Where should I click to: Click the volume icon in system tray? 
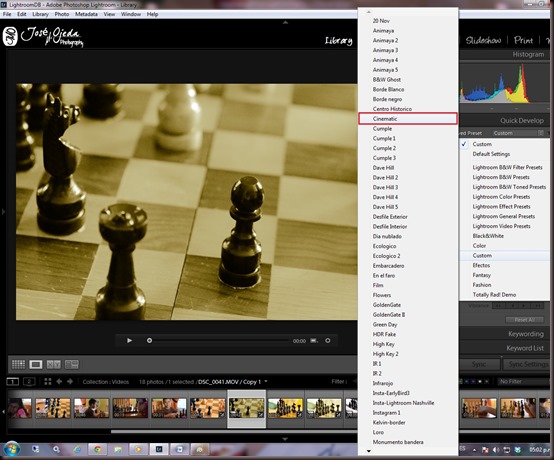point(496,450)
